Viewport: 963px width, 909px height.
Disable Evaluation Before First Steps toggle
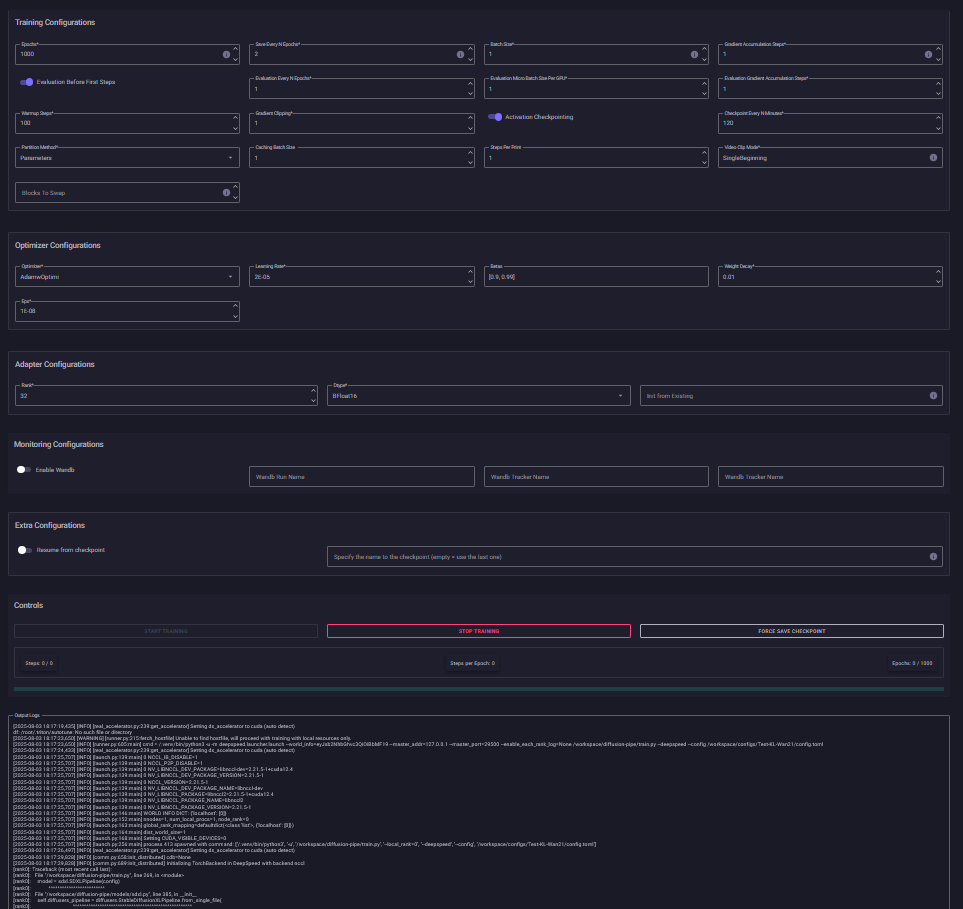[x=26, y=82]
